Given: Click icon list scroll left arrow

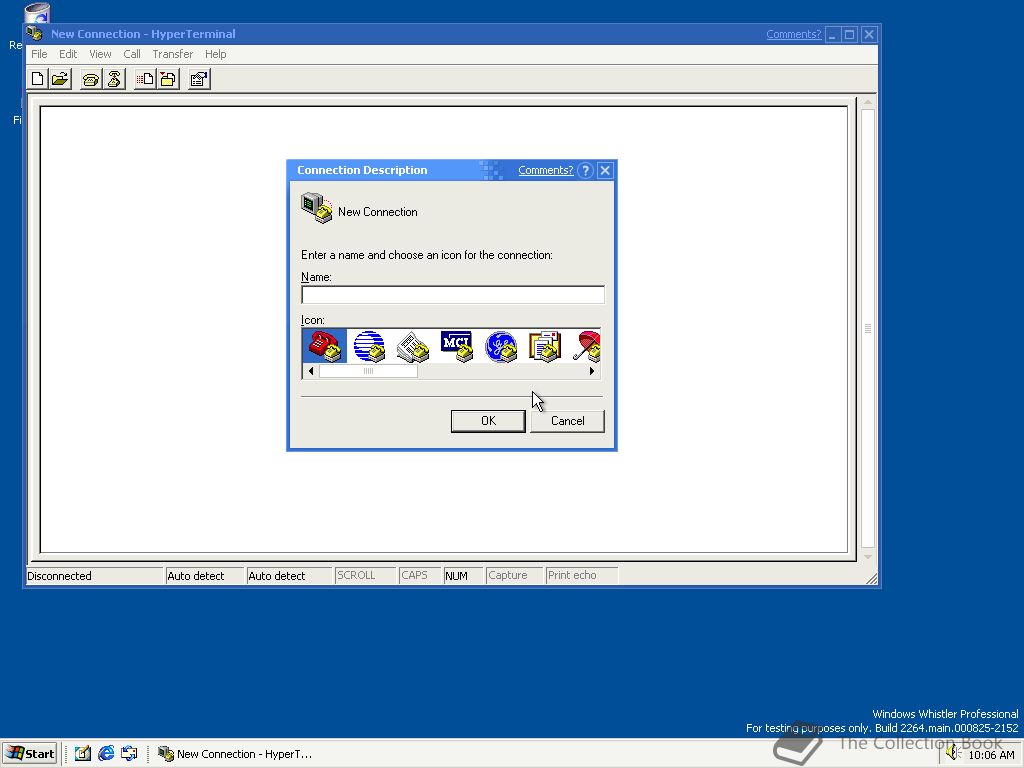Looking at the screenshot, I should [x=311, y=371].
